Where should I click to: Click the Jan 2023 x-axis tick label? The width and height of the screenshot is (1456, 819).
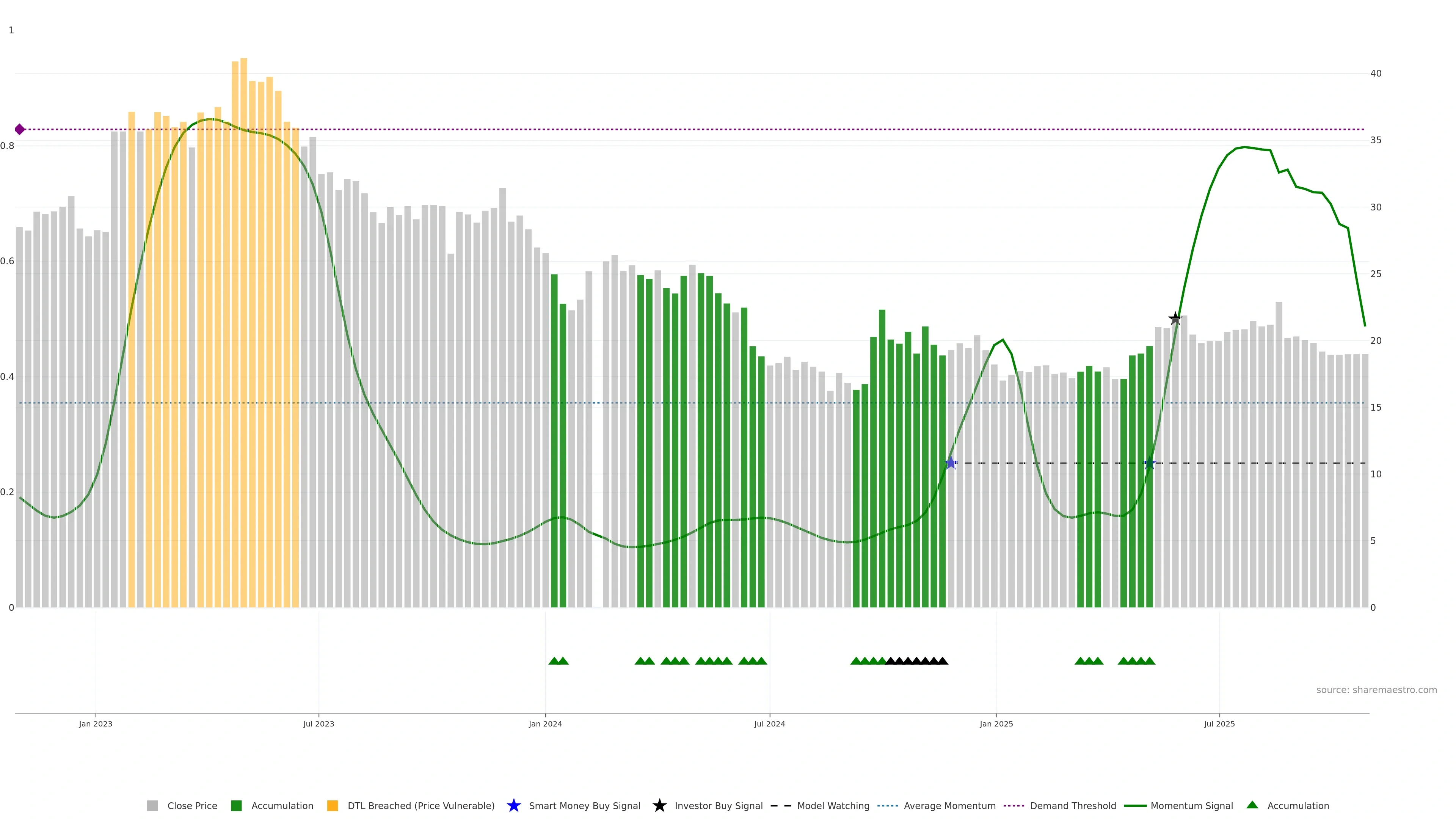[x=96, y=723]
